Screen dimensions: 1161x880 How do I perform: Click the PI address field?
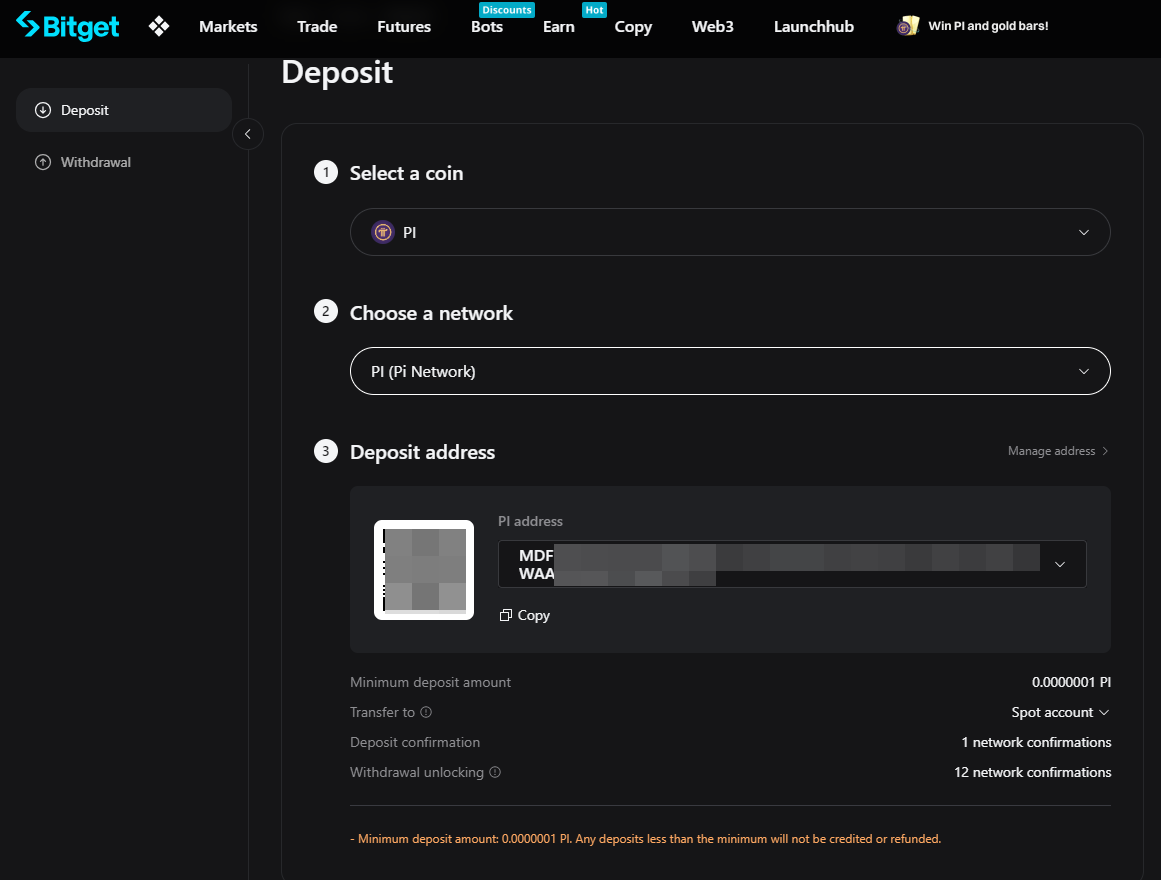(x=792, y=564)
